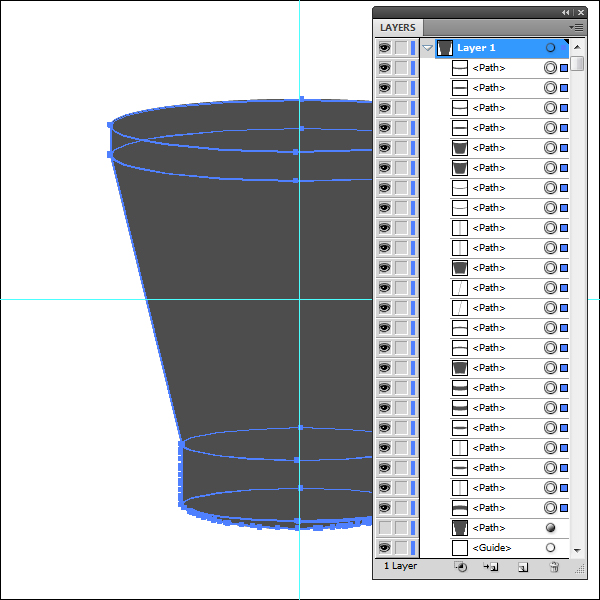Toggle lock box of first Path under Layer 1
Viewport: 600px width, 600px height.
coord(401,68)
